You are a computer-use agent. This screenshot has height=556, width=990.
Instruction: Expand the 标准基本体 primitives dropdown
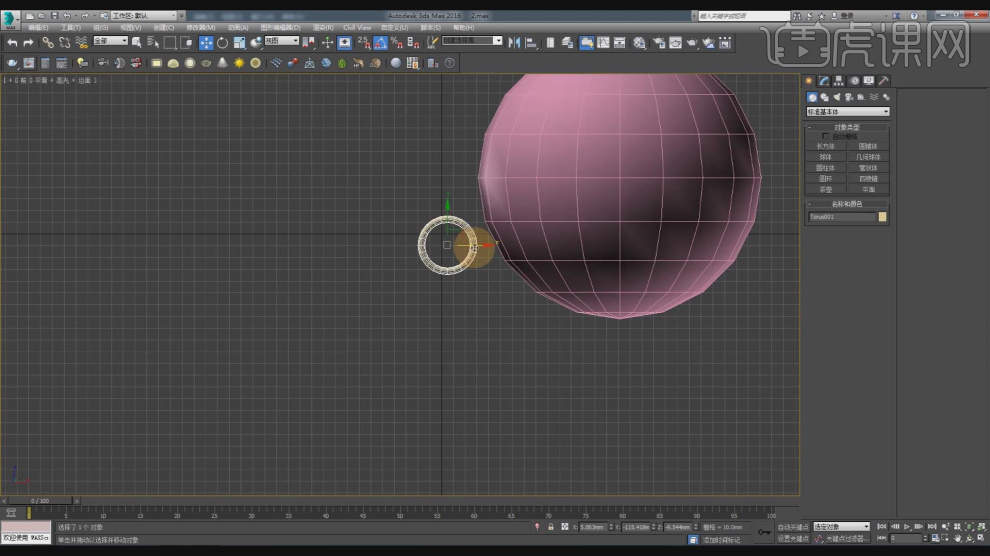click(847, 111)
